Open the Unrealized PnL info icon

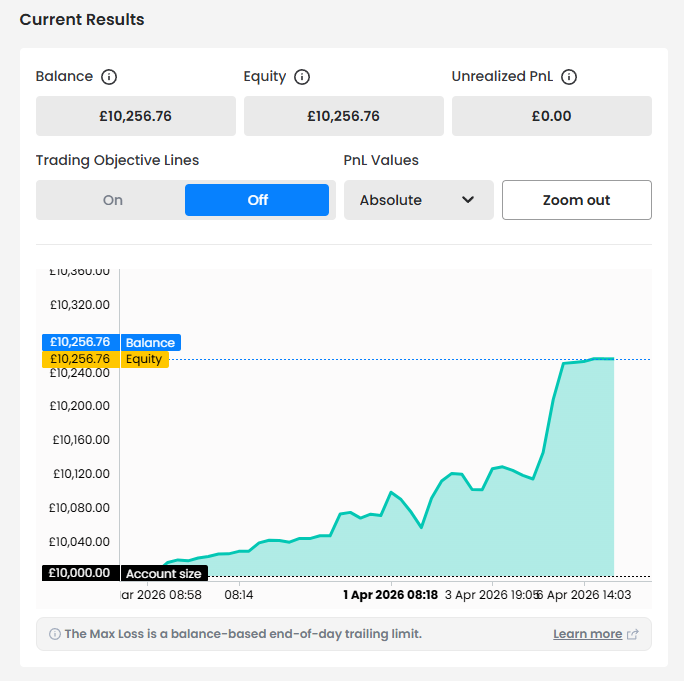569,77
